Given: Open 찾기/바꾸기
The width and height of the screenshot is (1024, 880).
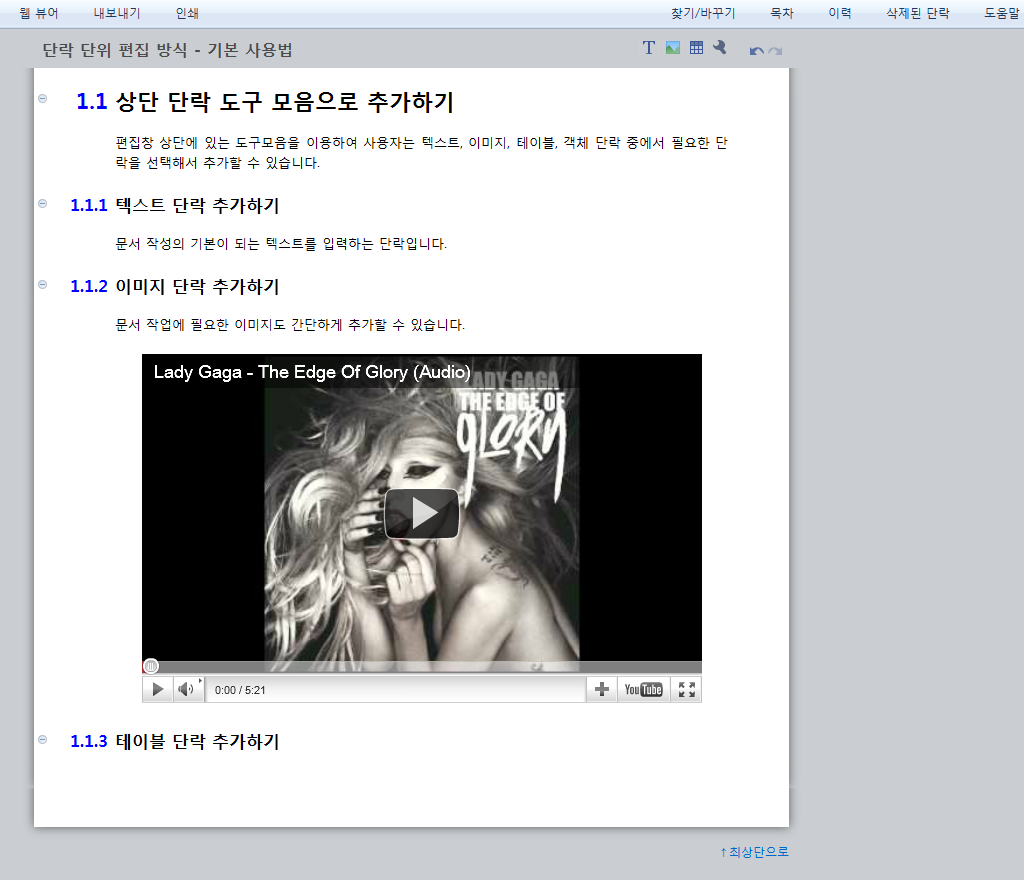Looking at the screenshot, I should [x=703, y=13].
